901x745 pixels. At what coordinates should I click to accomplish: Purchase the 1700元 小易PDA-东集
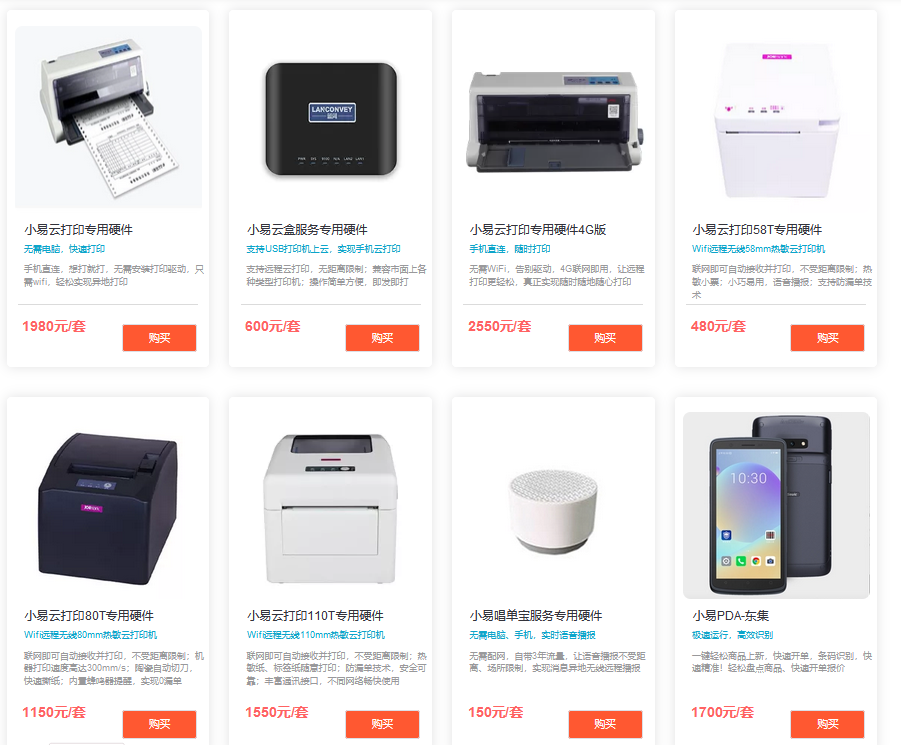pyautogui.click(x=827, y=724)
